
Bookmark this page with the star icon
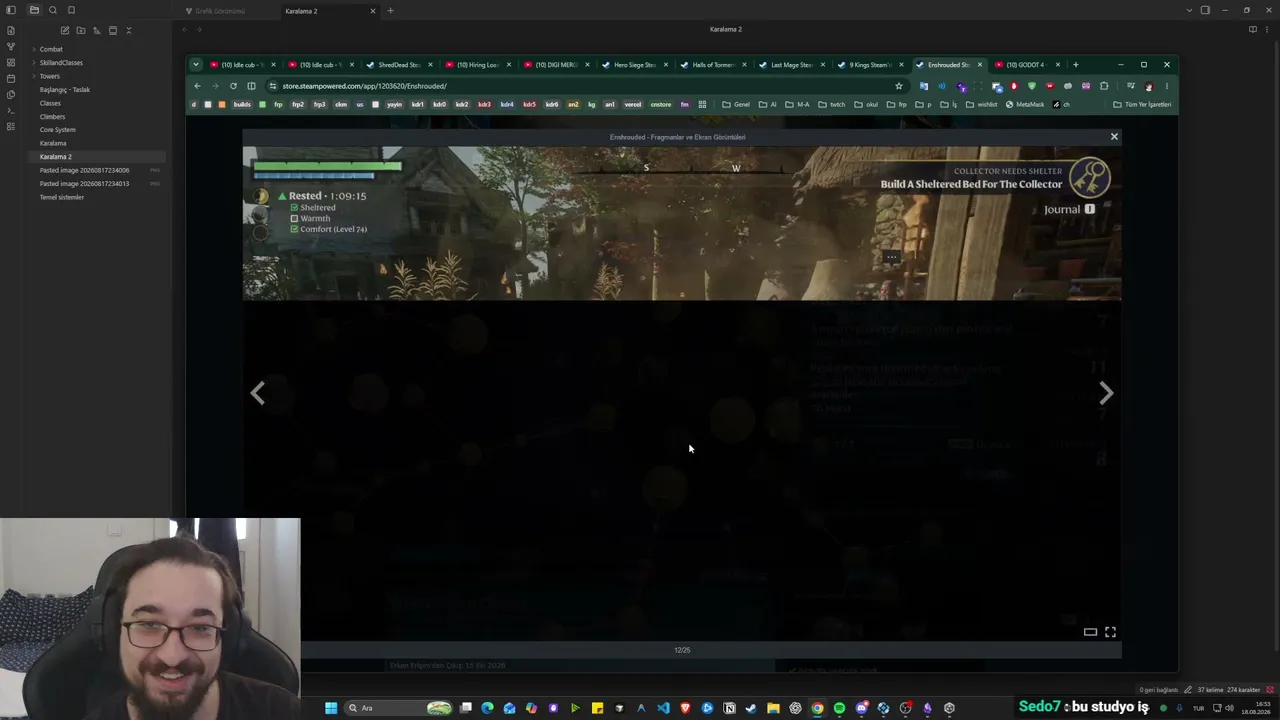pyautogui.click(x=899, y=86)
